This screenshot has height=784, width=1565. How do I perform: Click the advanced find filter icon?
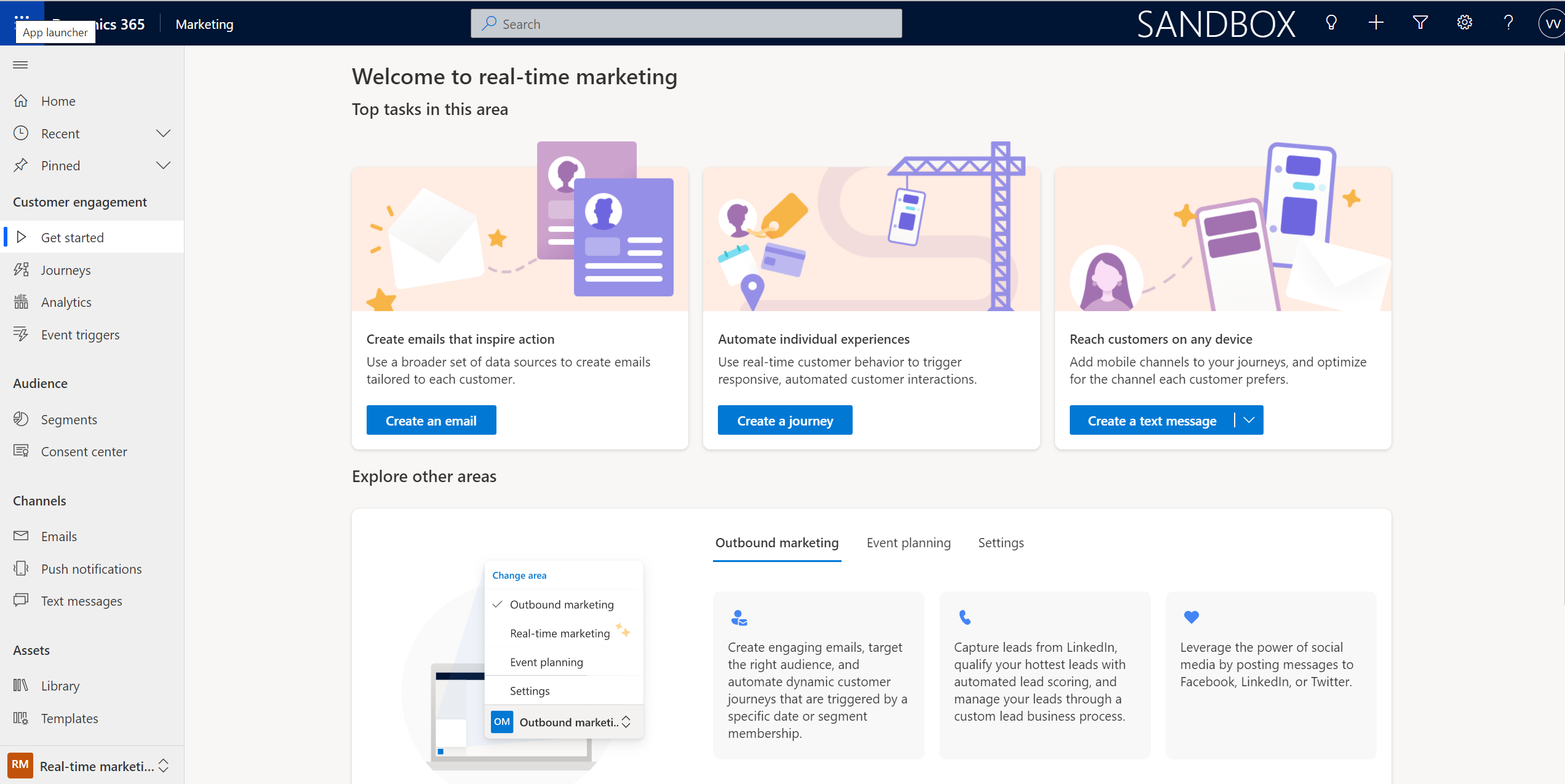[x=1420, y=23]
